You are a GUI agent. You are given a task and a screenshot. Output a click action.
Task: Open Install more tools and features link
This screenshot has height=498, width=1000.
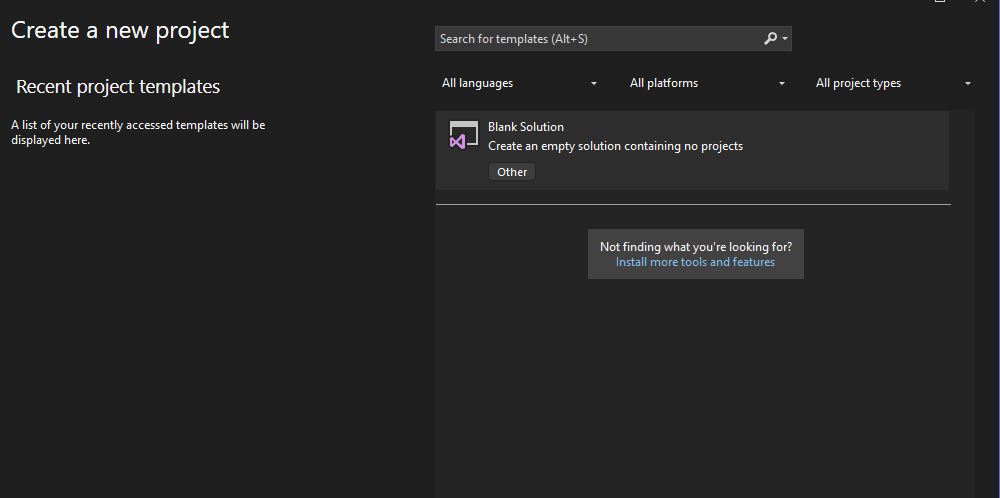(x=695, y=262)
